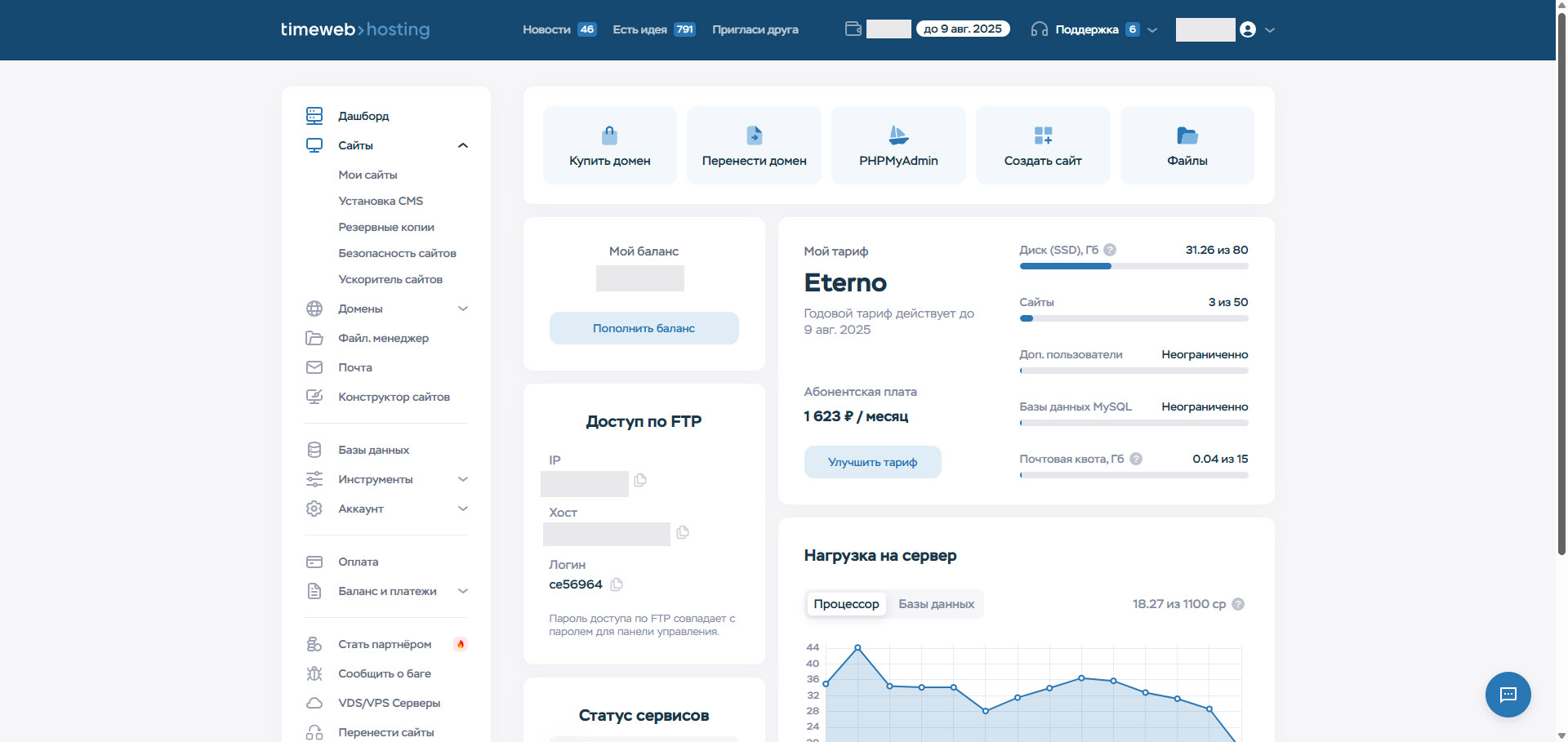Click help icon next to Диск (SSD)
1568x742 pixels.
[1110, 250]
